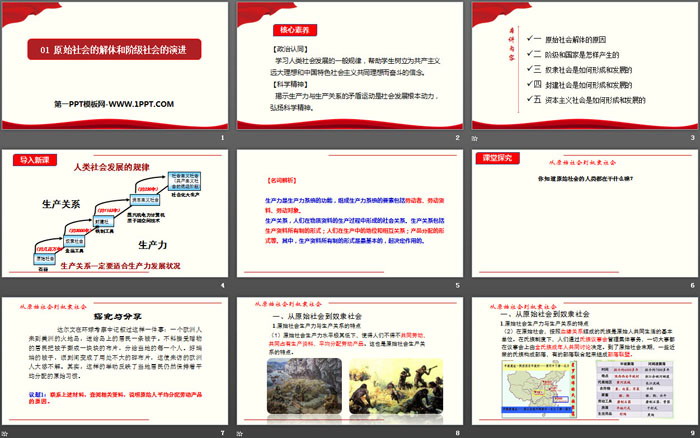
Task: Click slide number 1 label
Action: (x=222, y=138)
